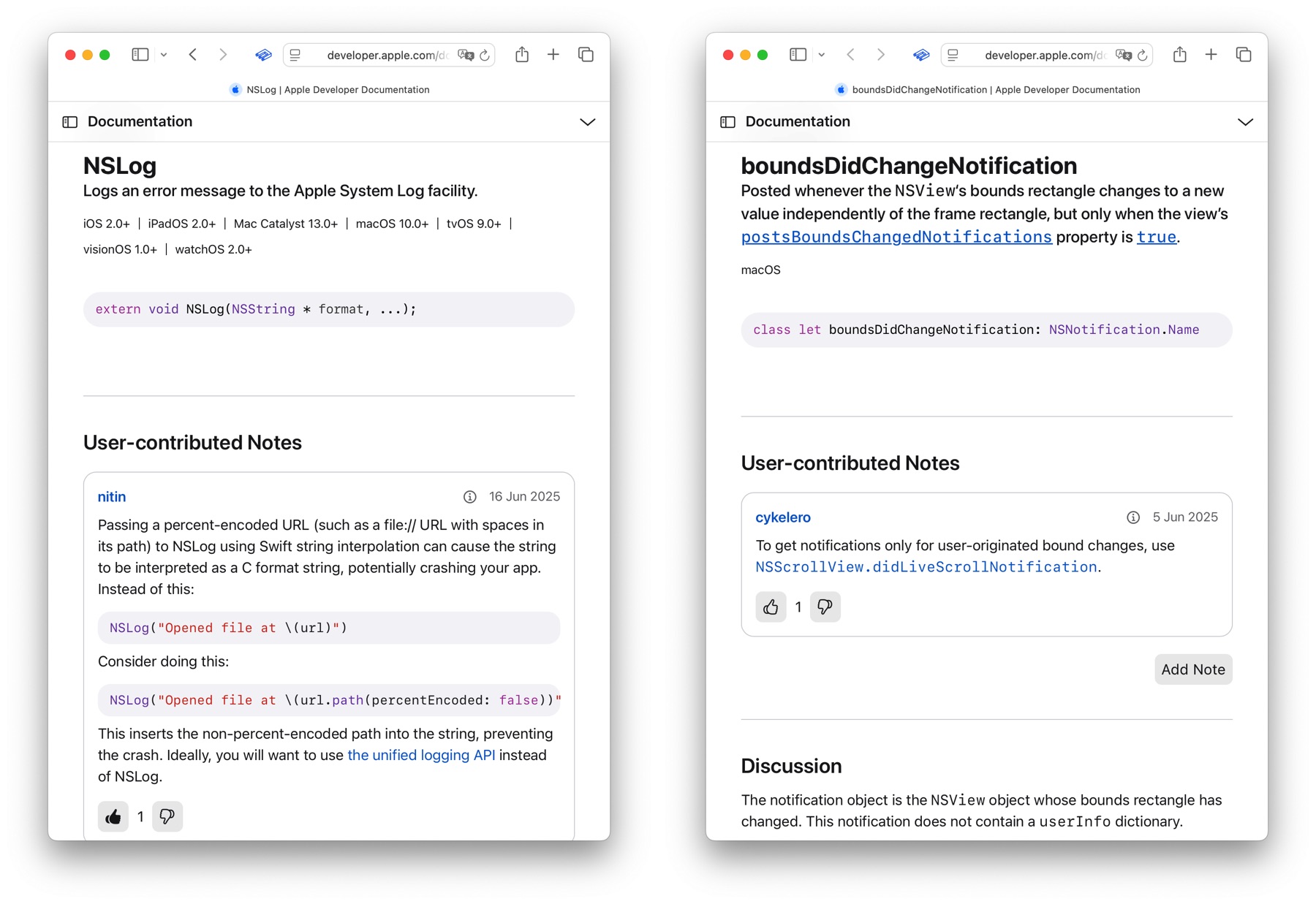1316x904 pixels.
Task: Open website settings icon in boundsDidChangeNotification address bar
Action: (x=953, y=55)
